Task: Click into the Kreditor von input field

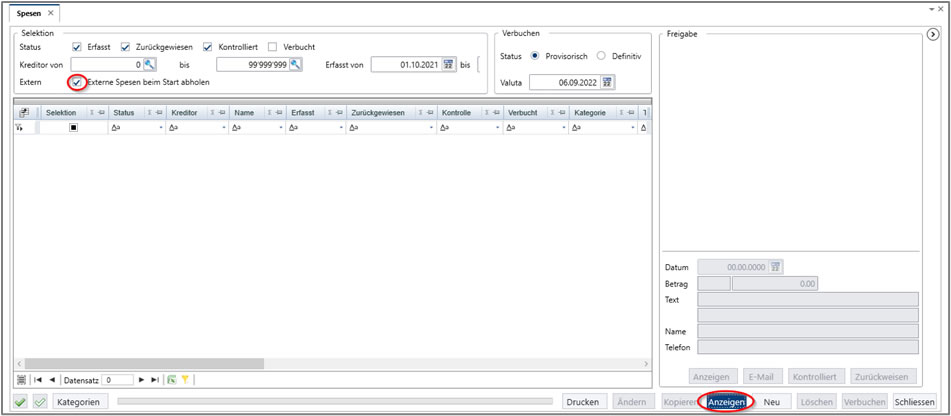Action: (107, 64)
